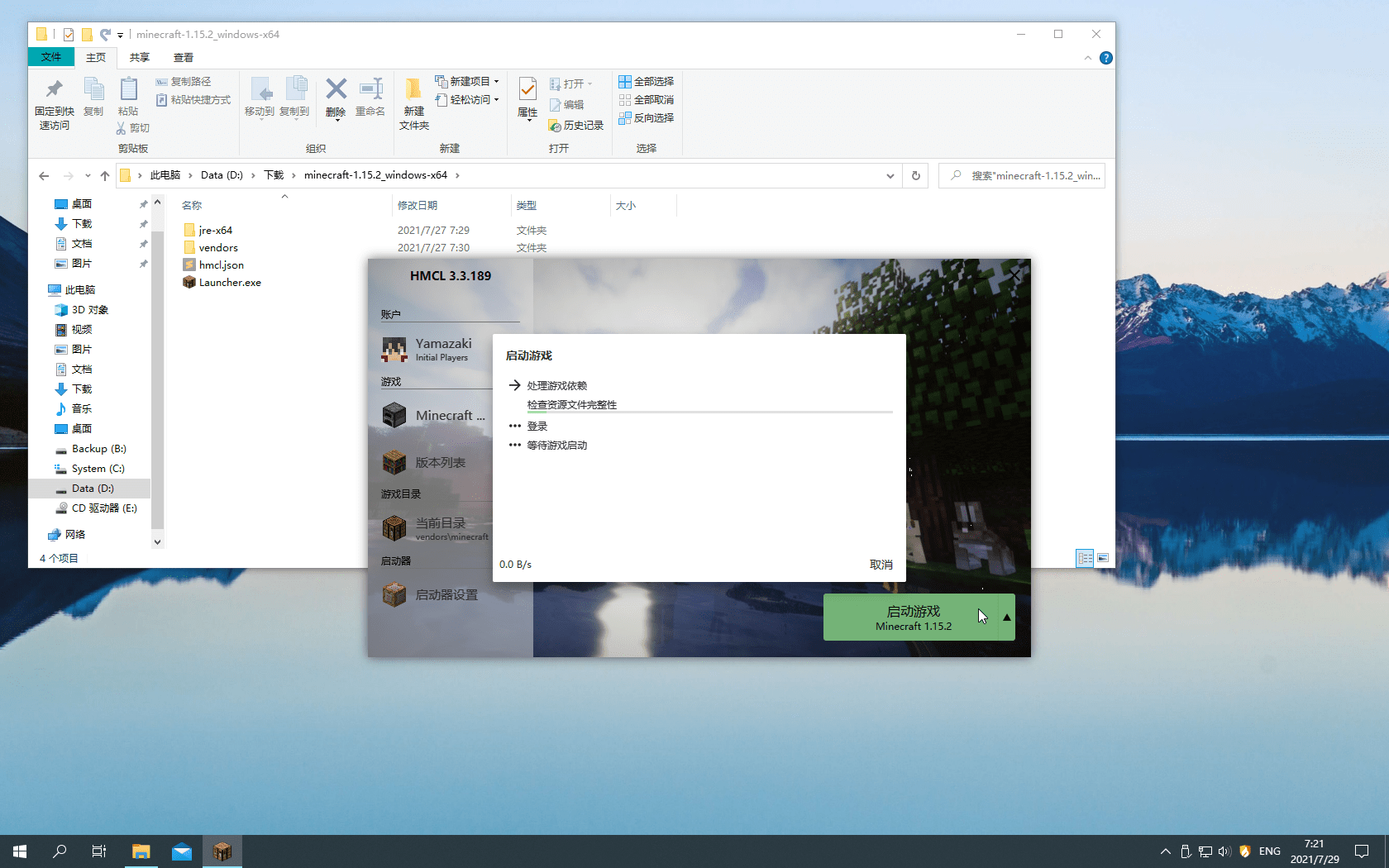This screenshot has width=1389, height=868.
Task: Expand the version arrow beside launch button
Action: tap(1006, 618)
